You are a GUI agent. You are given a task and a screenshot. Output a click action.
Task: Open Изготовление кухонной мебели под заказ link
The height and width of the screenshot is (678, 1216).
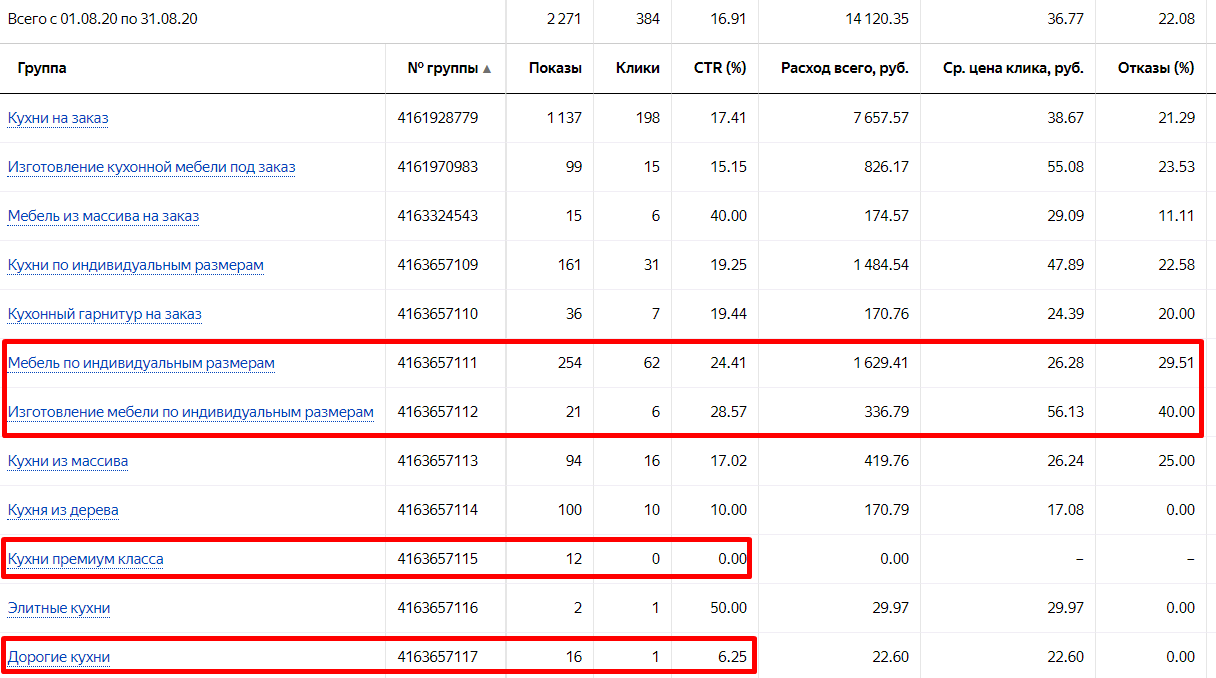click(152, 167)
